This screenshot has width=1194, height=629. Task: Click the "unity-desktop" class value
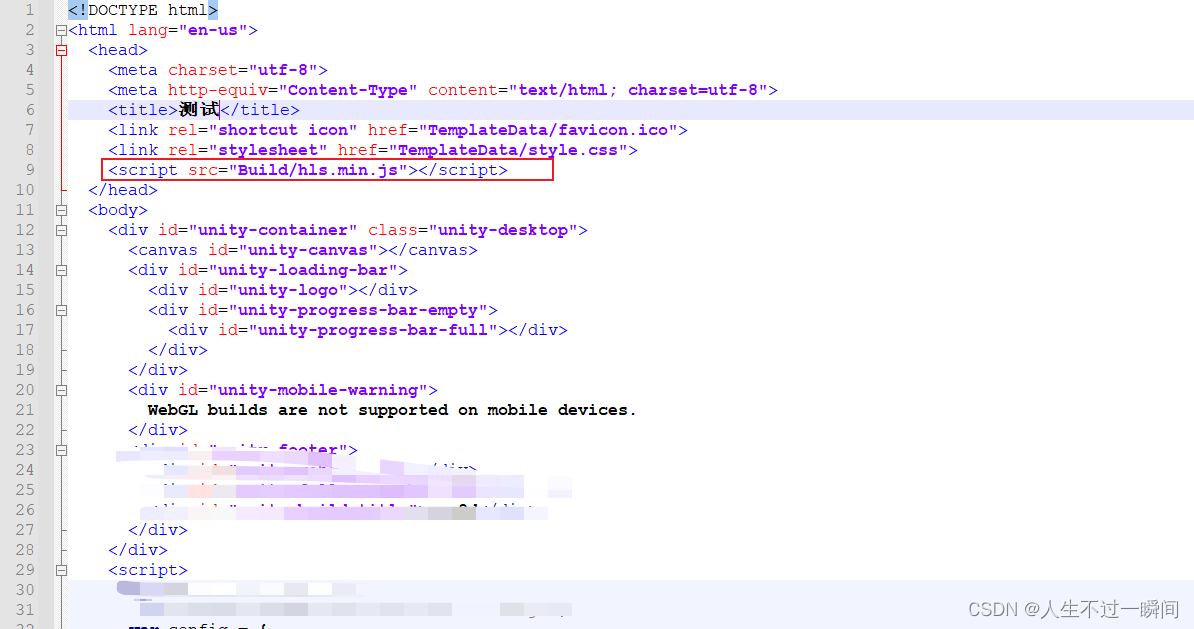503,230
